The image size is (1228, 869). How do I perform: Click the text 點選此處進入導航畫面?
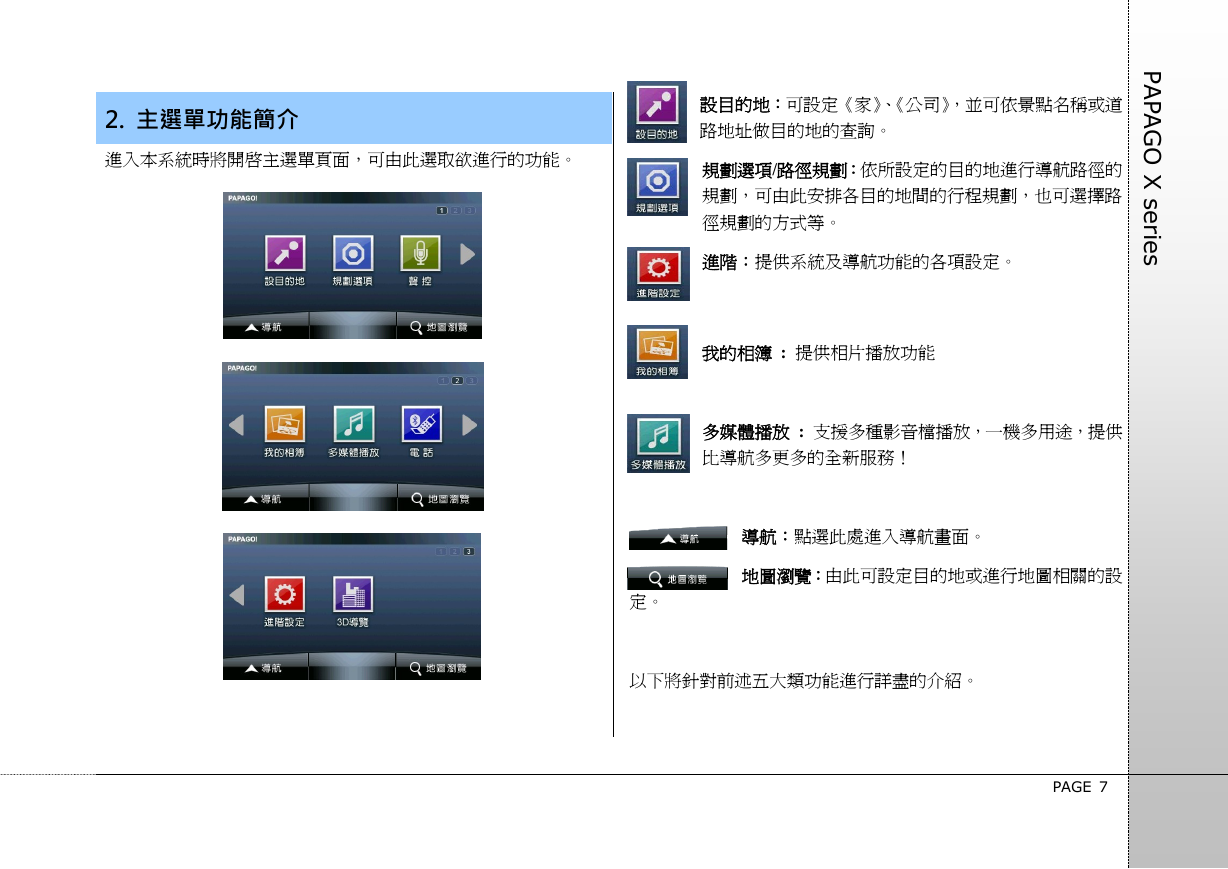point(888,538)
